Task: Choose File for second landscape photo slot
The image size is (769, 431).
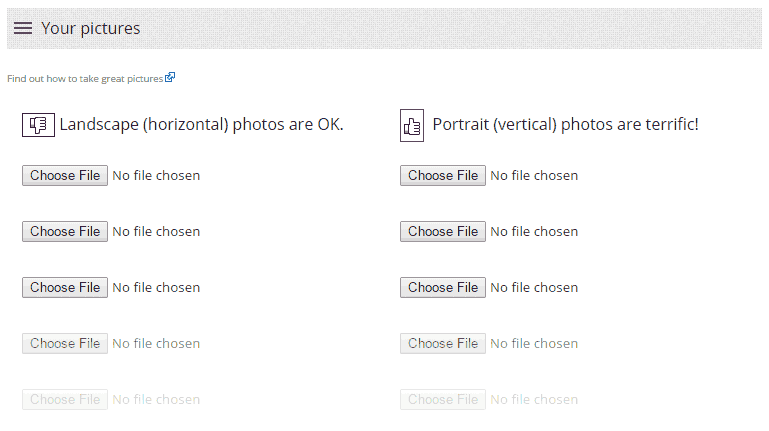Action: click(65, 231)
